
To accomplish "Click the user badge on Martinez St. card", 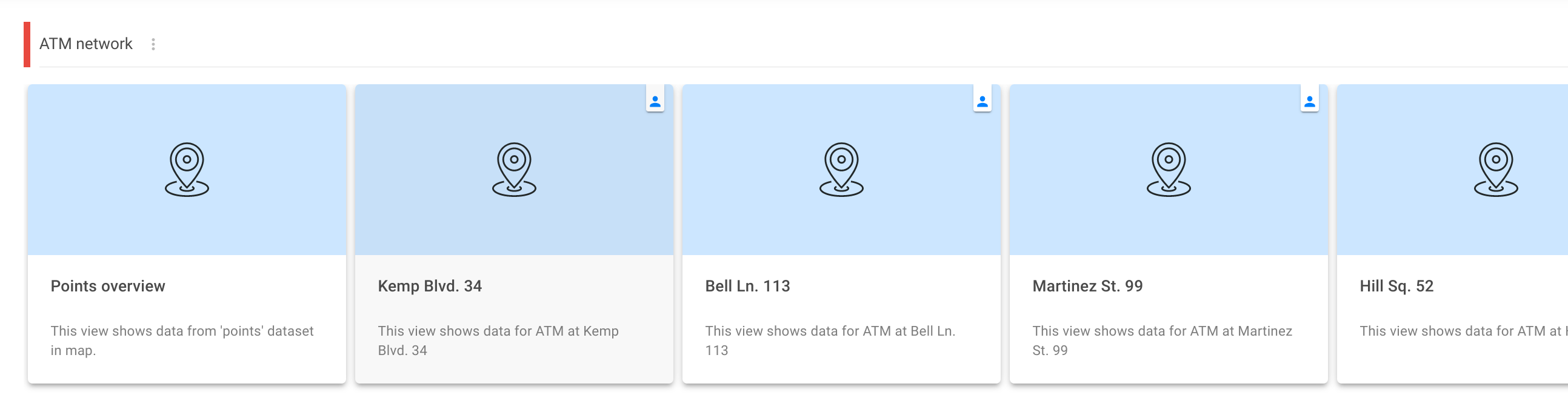I will click(1309, 101).
